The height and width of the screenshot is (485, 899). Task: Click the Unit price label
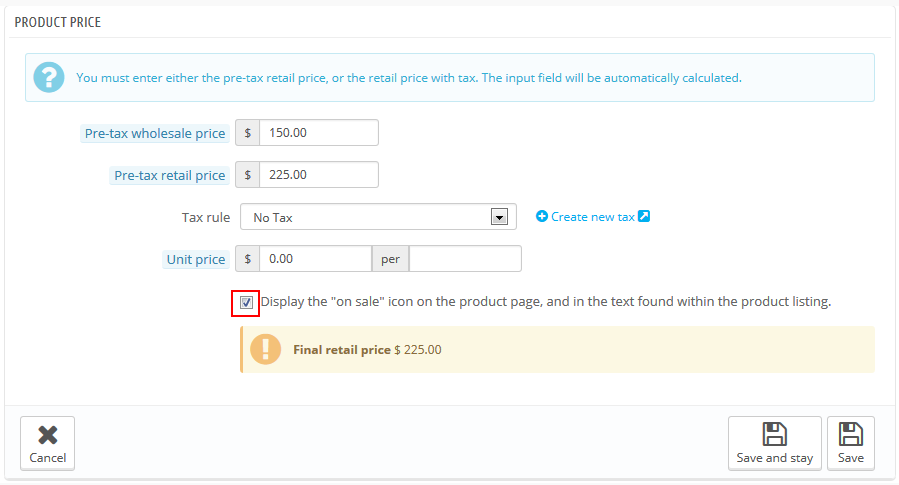click(x=196, y=259)
